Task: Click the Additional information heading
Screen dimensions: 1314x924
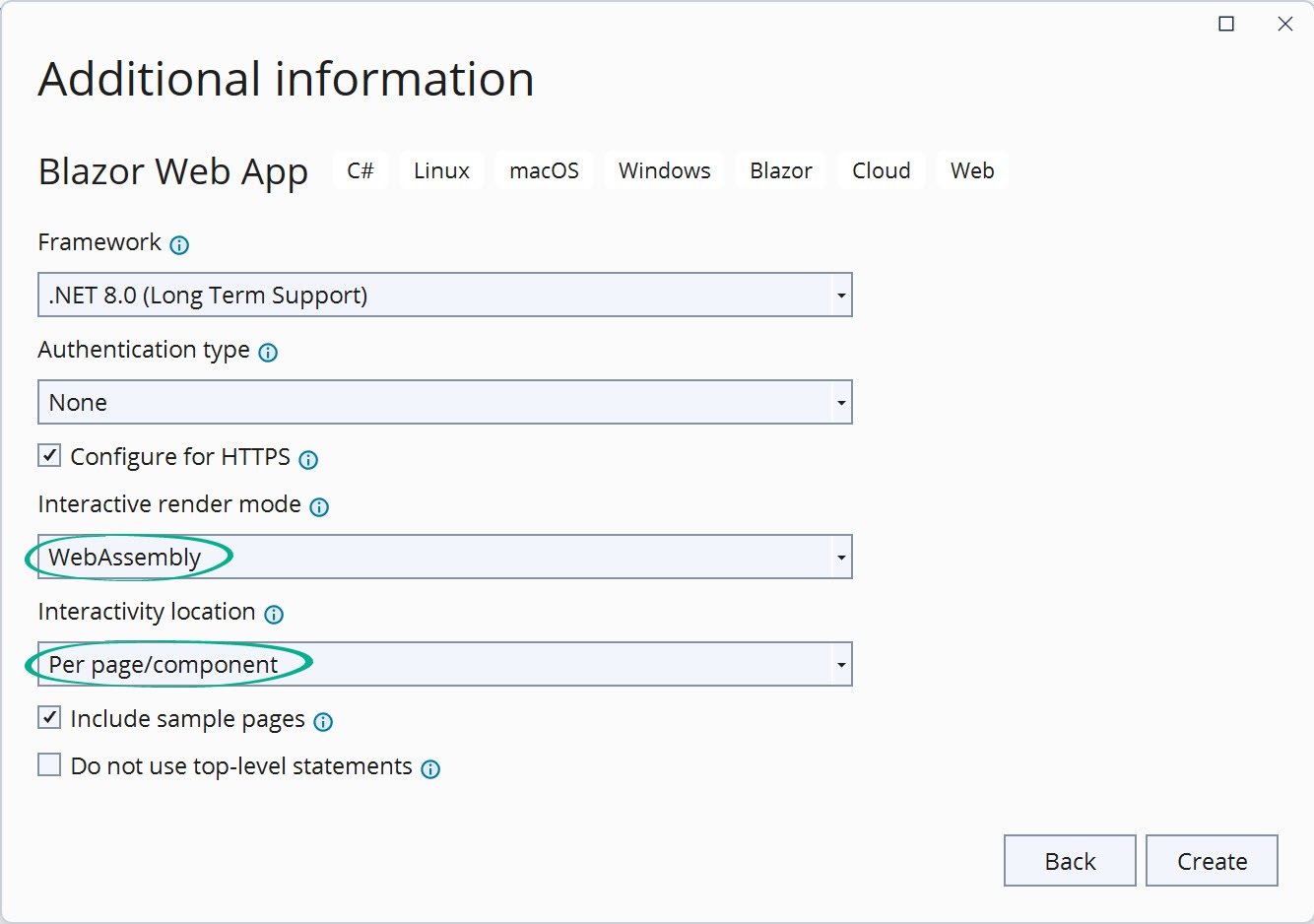Action: click(x=286, y=79)
